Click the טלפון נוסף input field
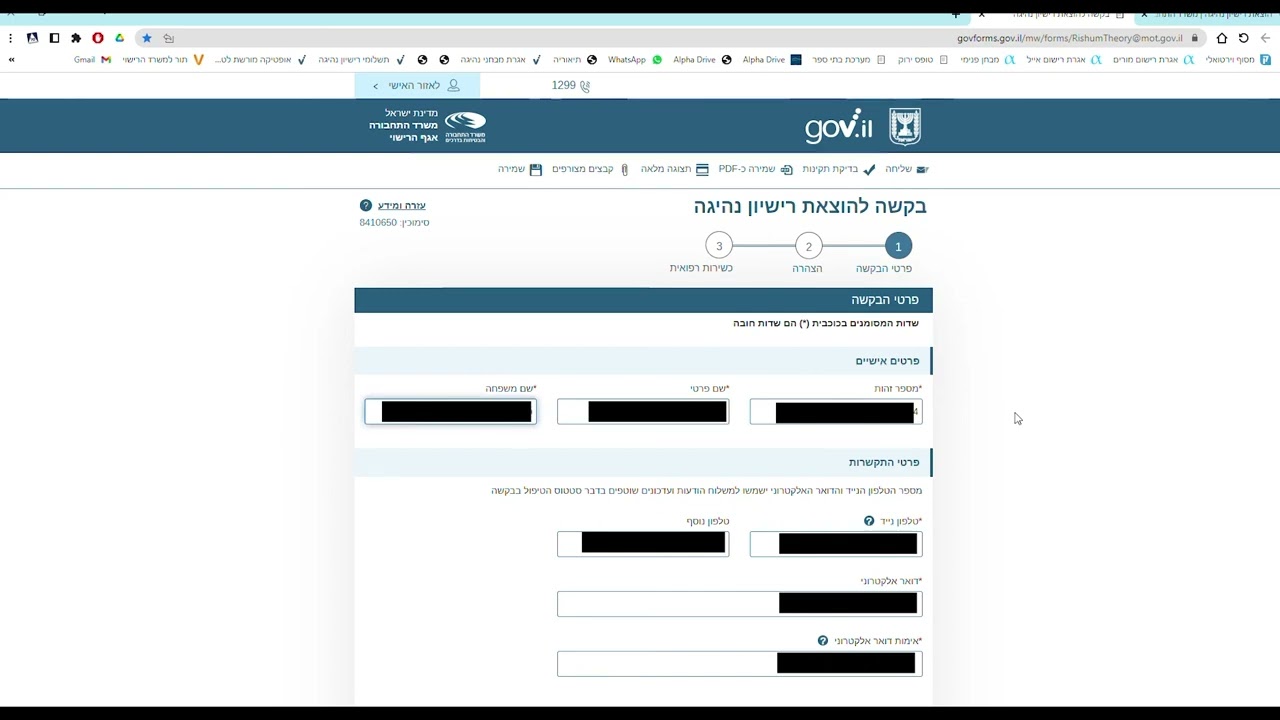The width and height of the screenshot is (1280, 720). 643,544
